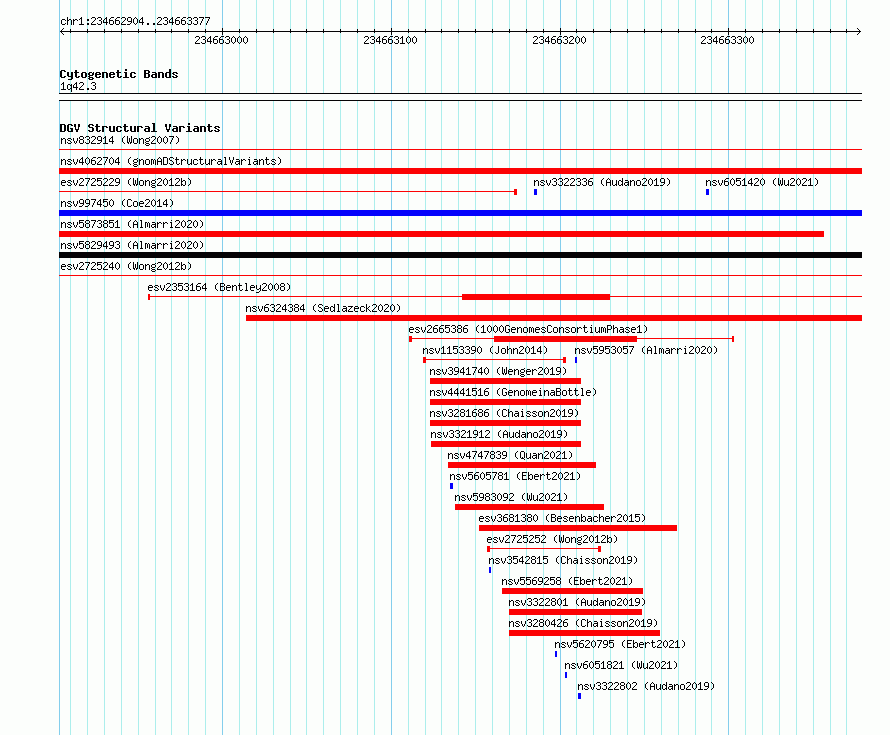
Task: Click the red bar under nsv3280426
Action: point(584,633)
